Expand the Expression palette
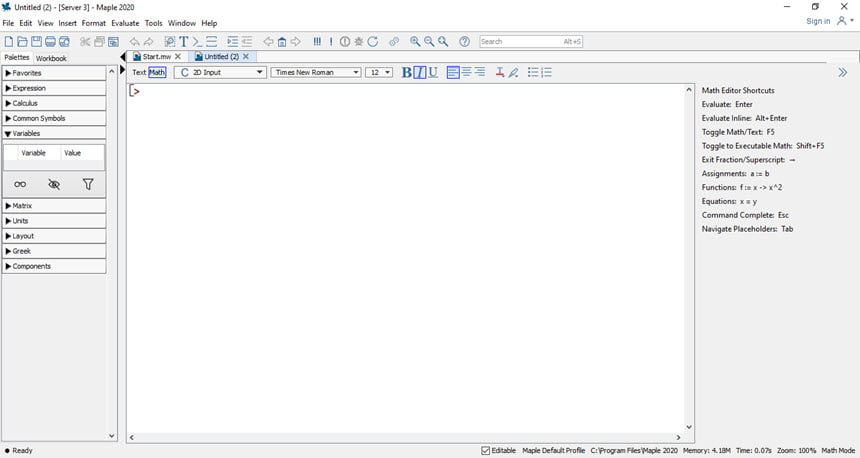The width and height of the screenshot is (860, 458). pos(54,88)
